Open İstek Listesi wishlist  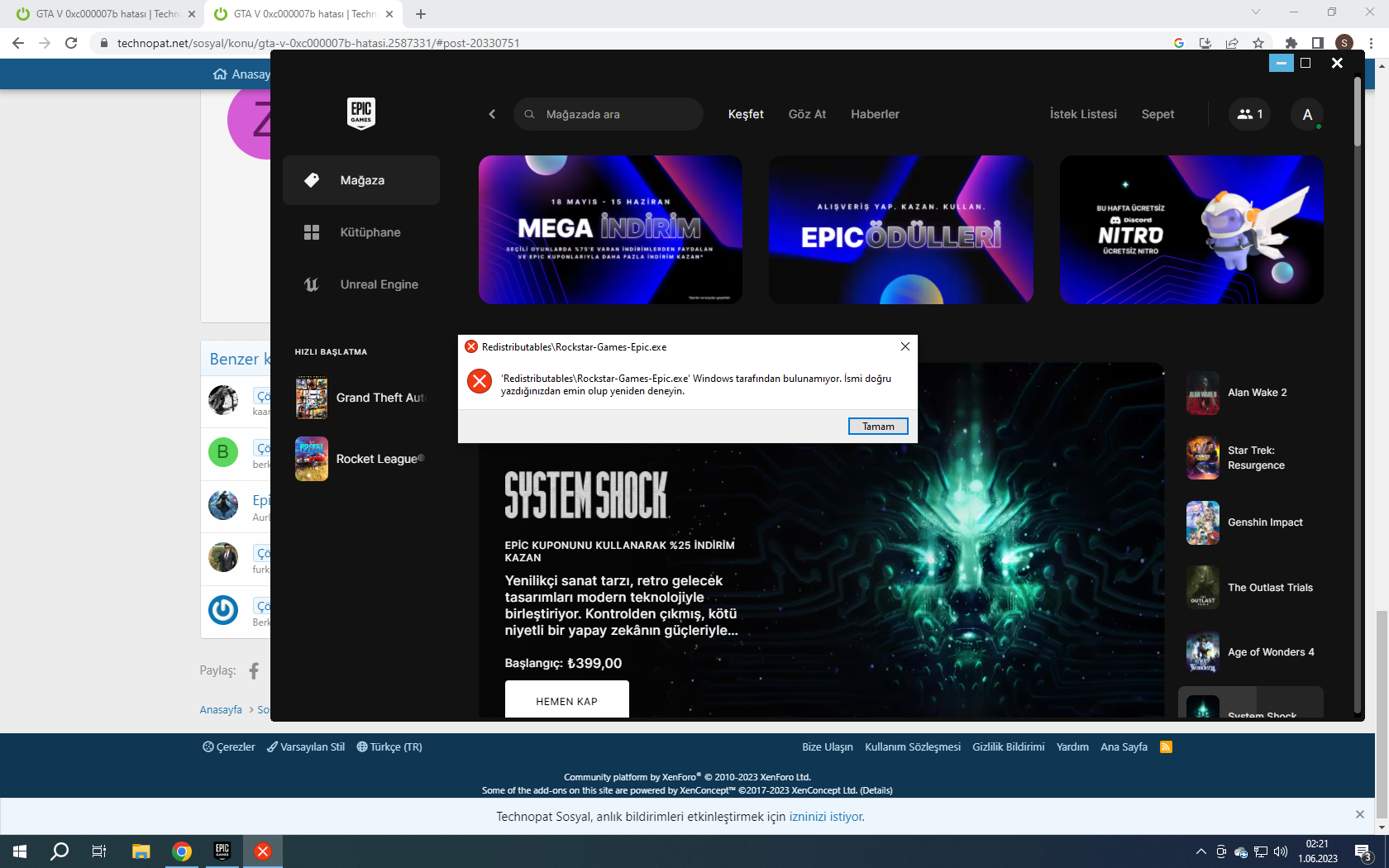pos(1083,114)
